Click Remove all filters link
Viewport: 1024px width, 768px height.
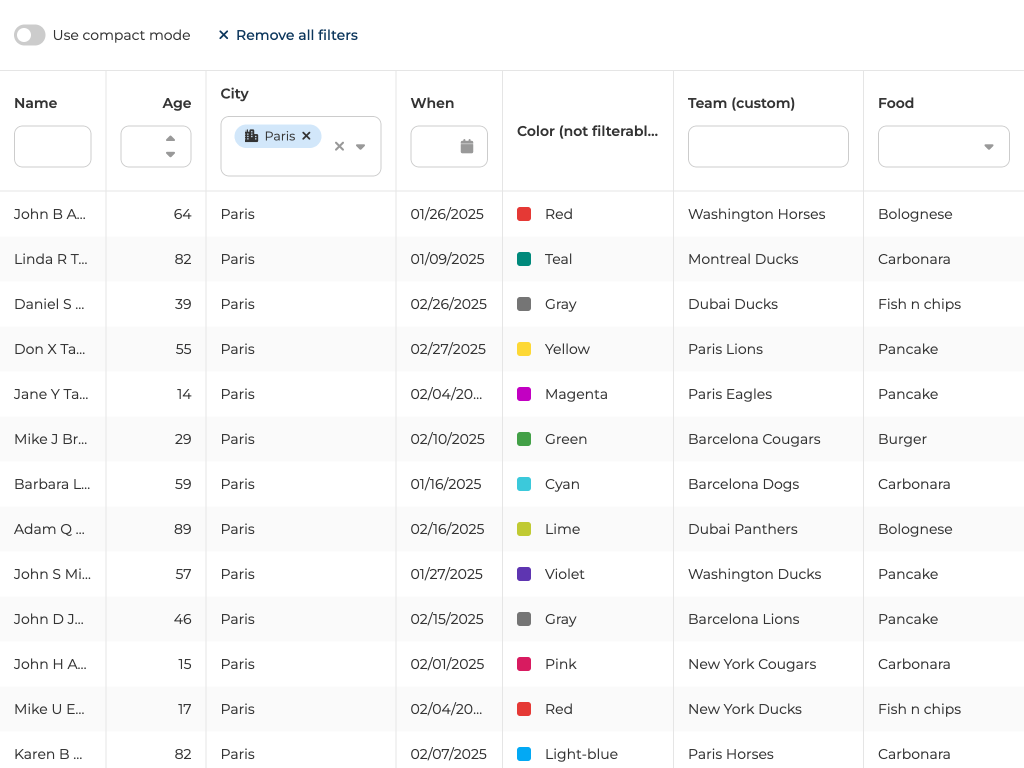click(288, 35)
